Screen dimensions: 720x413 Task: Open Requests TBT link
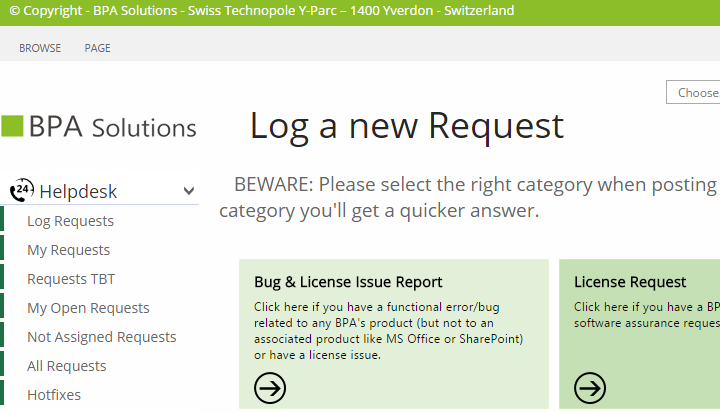(x=71, y=279)
